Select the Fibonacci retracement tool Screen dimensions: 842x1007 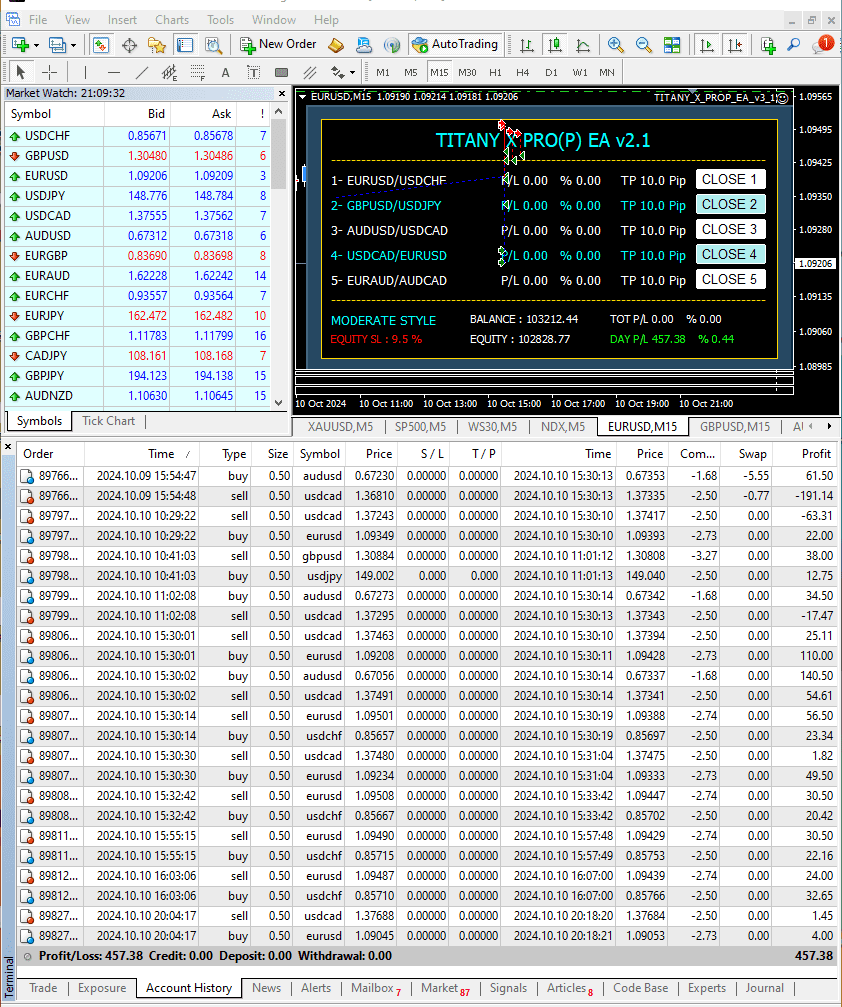[198, 72]
